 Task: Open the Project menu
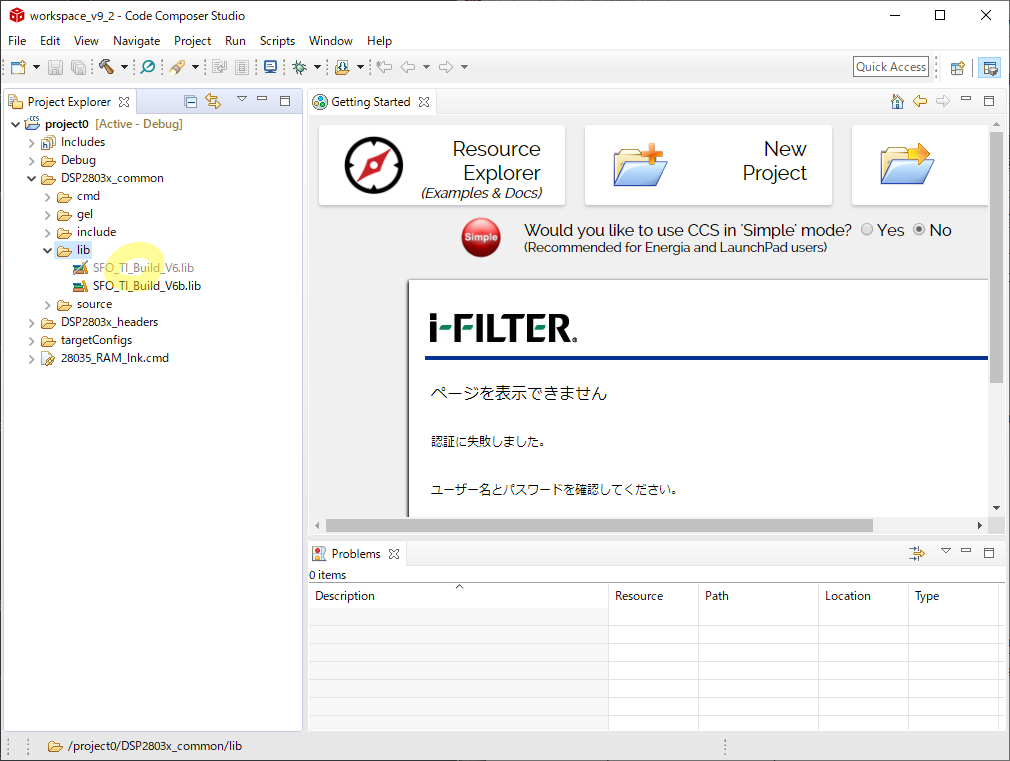[192, 41]
